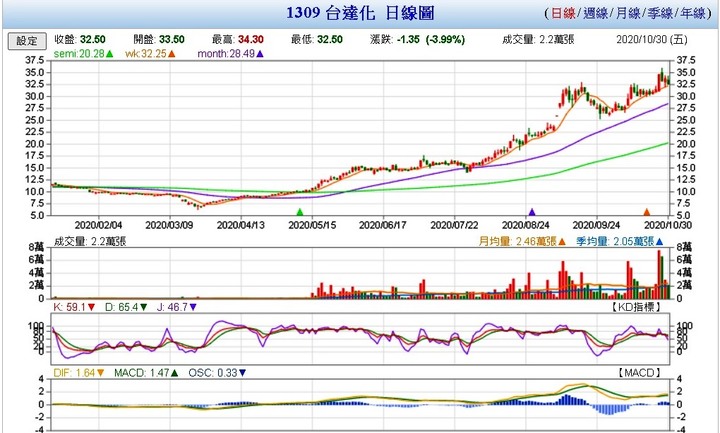Click the green up arrow beside MACD: 1.47

174,373
